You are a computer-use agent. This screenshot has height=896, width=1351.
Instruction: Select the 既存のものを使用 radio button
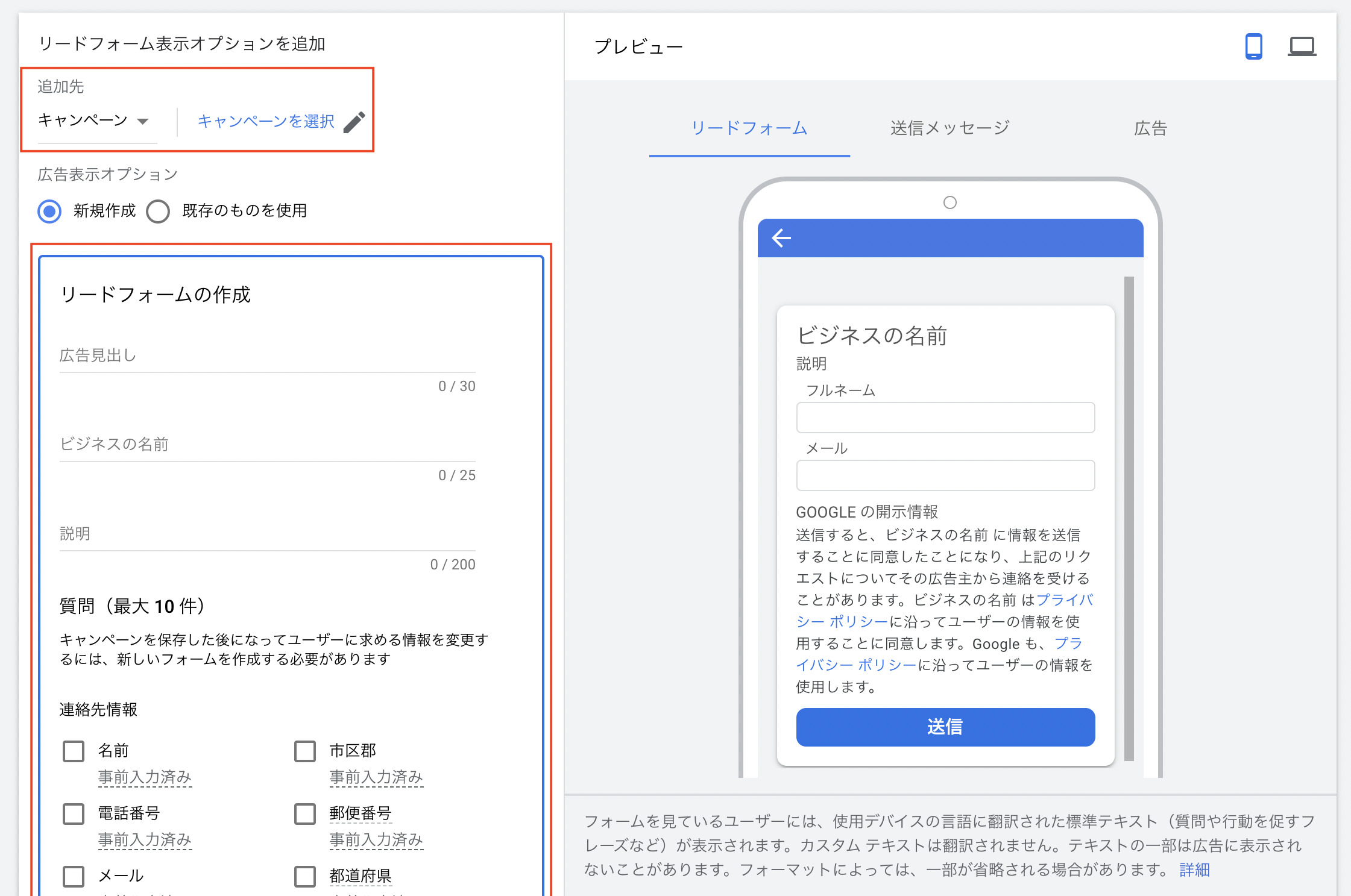[x=158, y=211]
